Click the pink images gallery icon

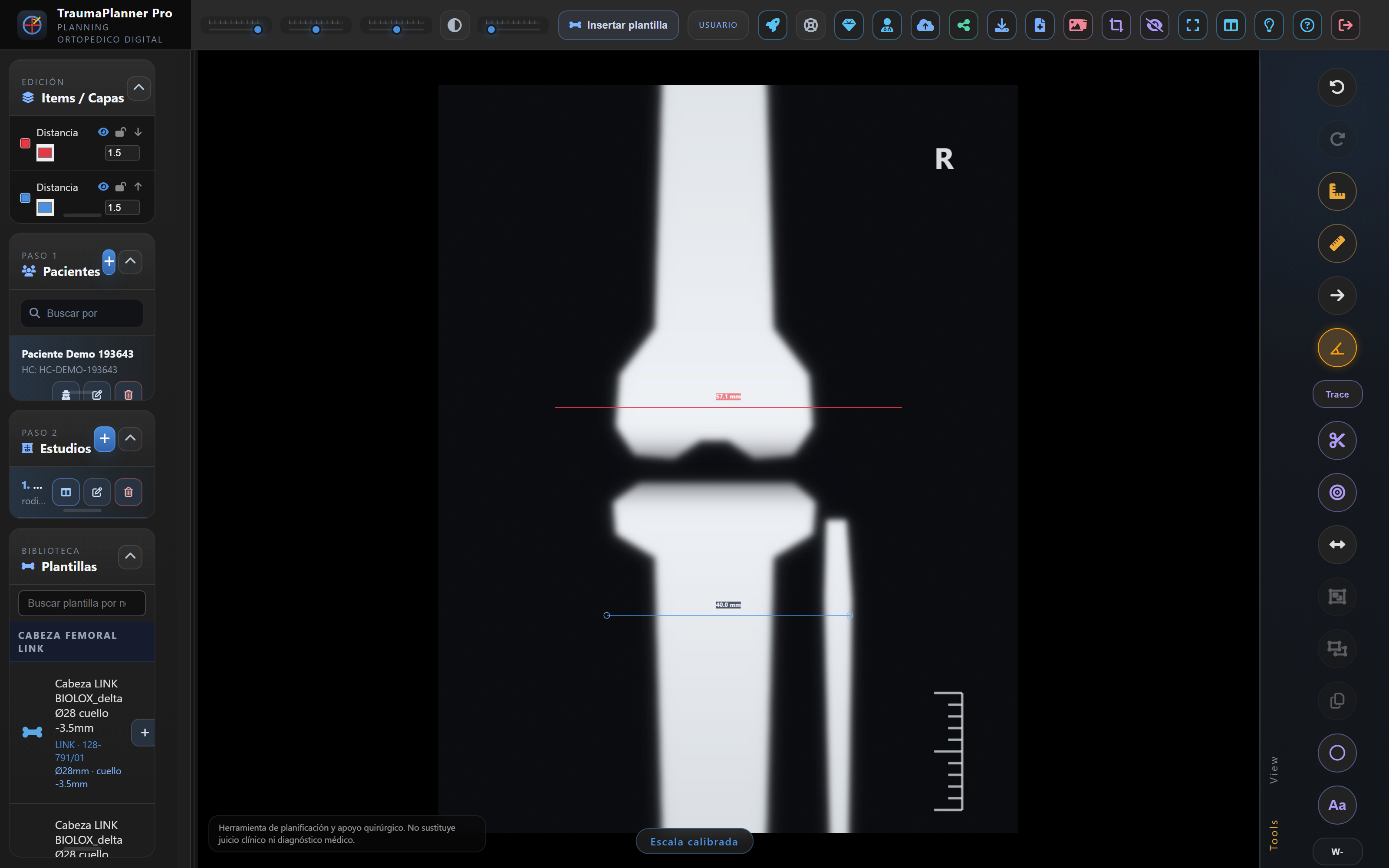(1078, 25)
